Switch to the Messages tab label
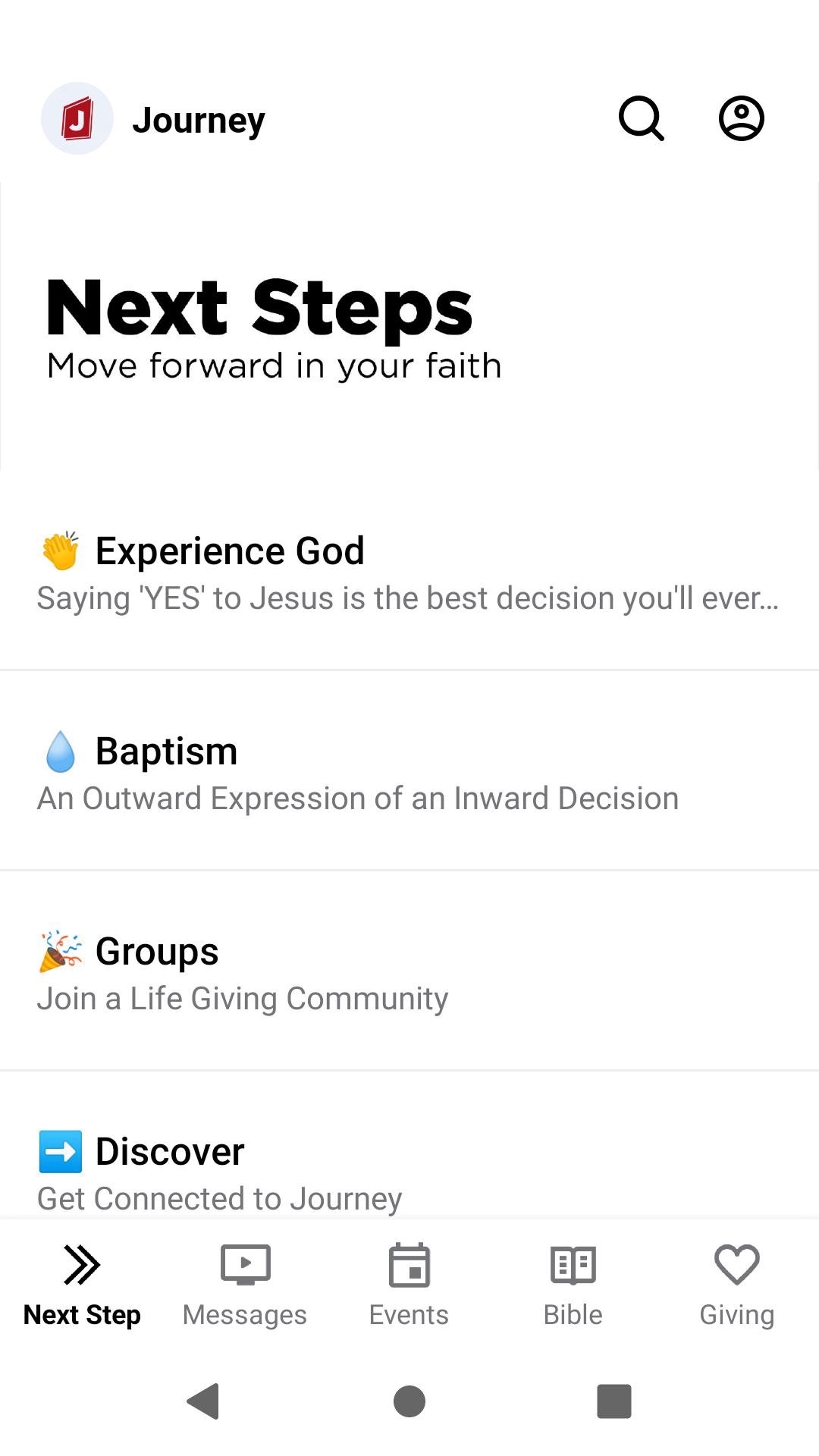The image size is (819, 1456). pyautogui.click(x=245, y=1314)
